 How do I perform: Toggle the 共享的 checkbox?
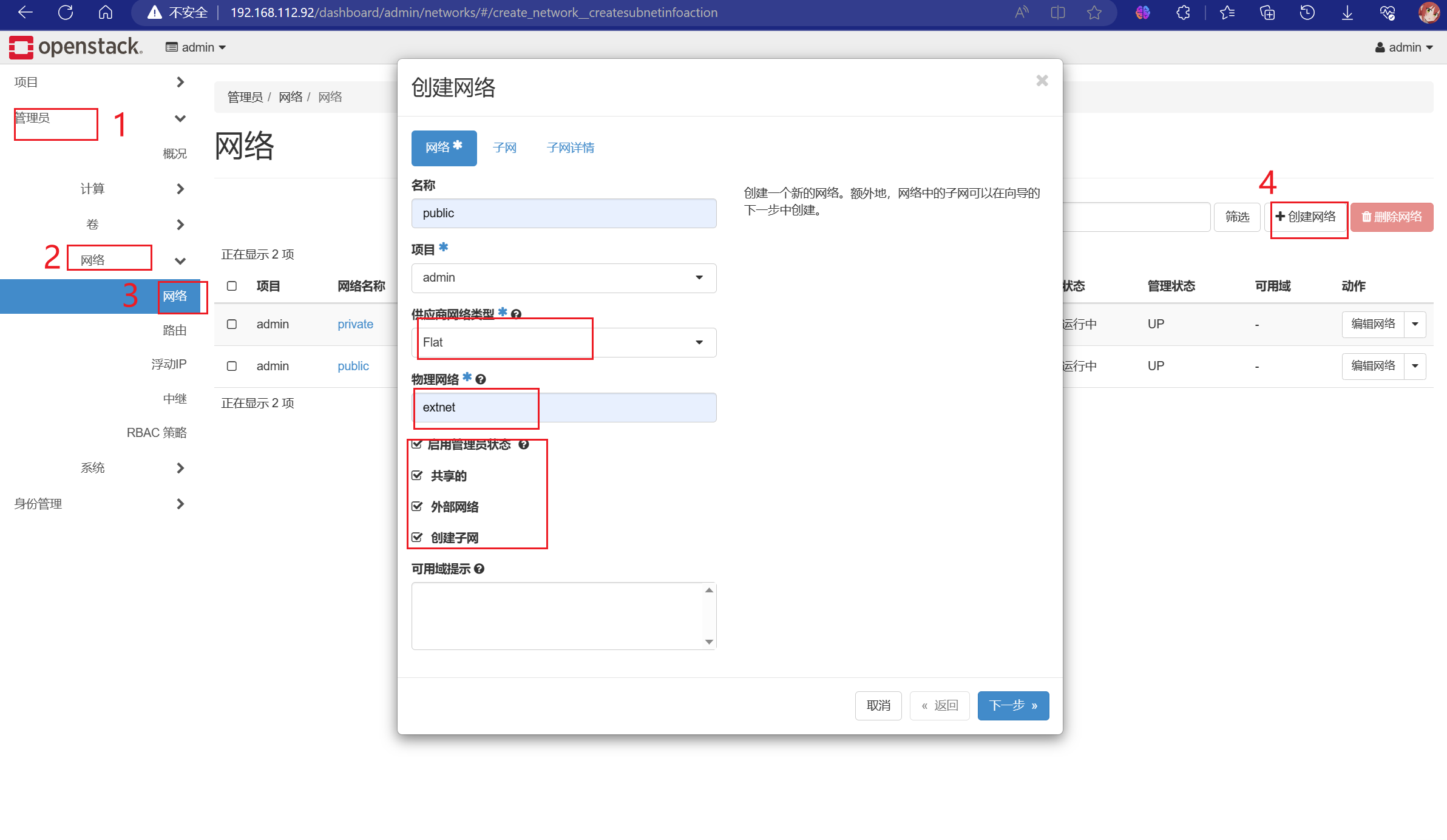[417, 475]
